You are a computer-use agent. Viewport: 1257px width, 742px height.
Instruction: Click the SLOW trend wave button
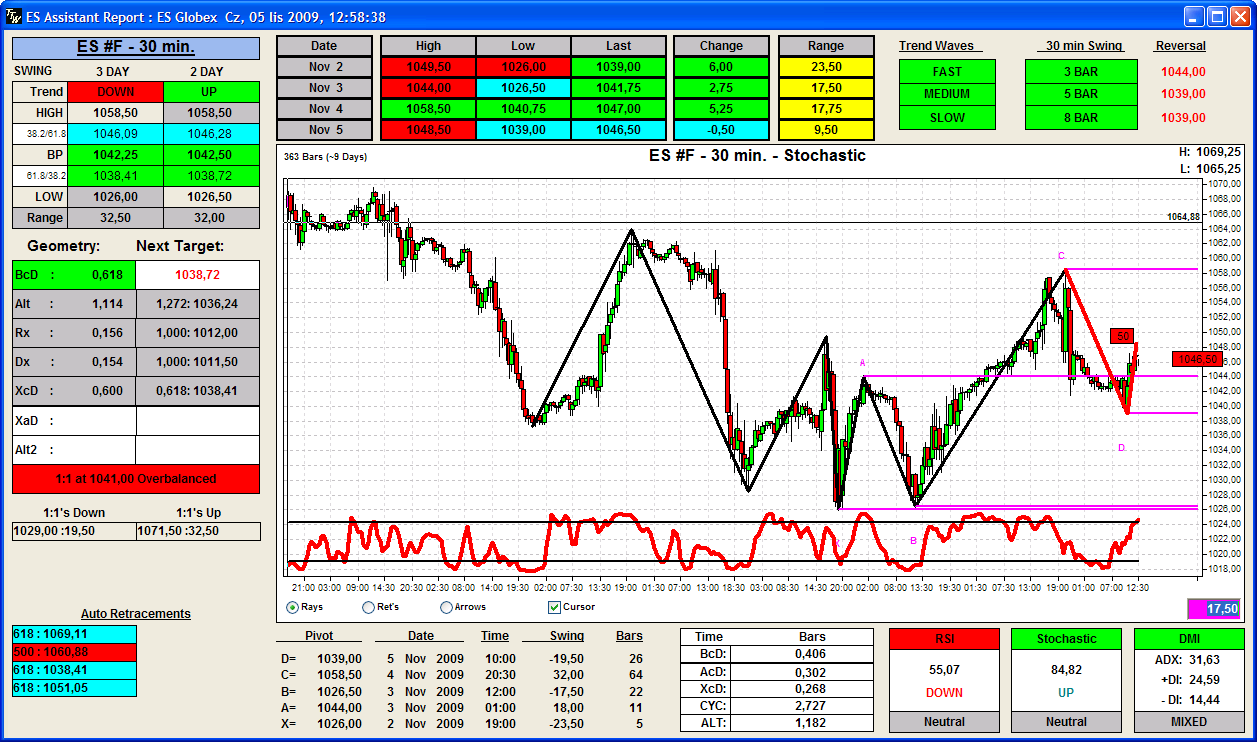(x=947, y=118)
